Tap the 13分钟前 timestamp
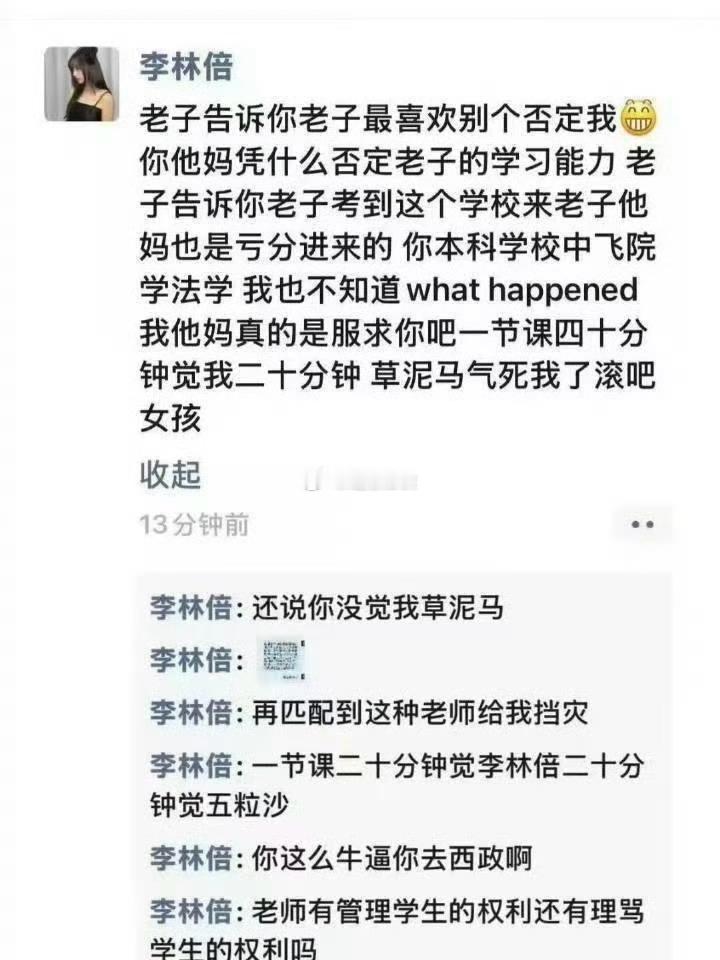 pyautogui.click(x=193, y=525)
